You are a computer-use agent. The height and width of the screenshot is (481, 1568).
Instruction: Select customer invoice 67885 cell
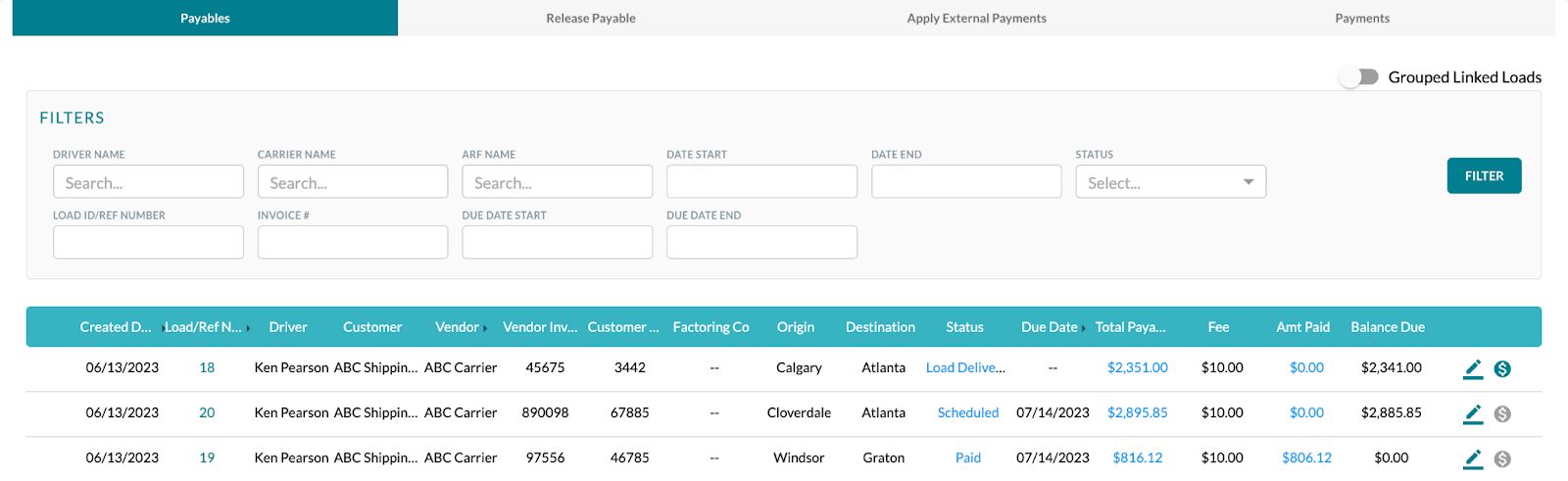[x=629, y=412]
